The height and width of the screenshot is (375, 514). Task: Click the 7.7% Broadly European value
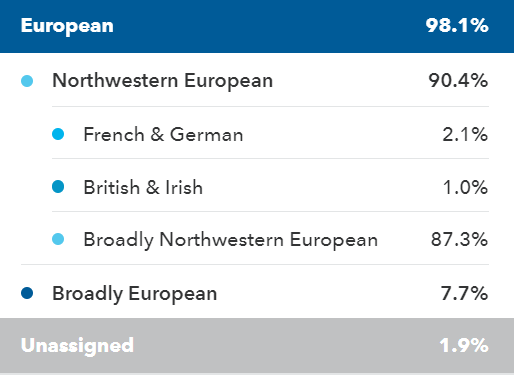(x=465, y=293)
